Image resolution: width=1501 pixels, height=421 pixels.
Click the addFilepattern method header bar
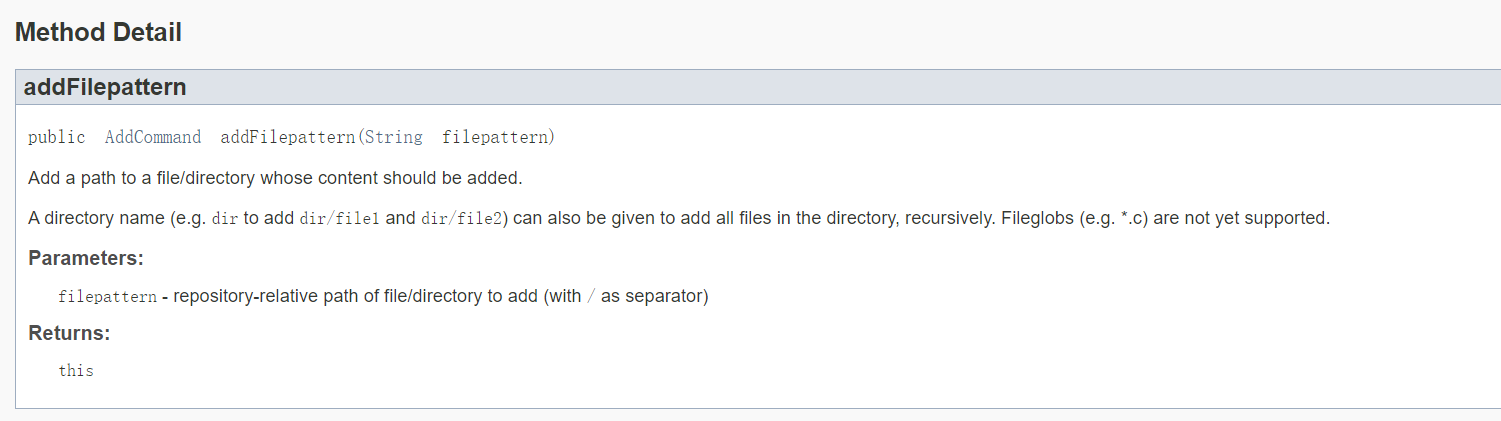pyautogui.click(x=758, y=87)
